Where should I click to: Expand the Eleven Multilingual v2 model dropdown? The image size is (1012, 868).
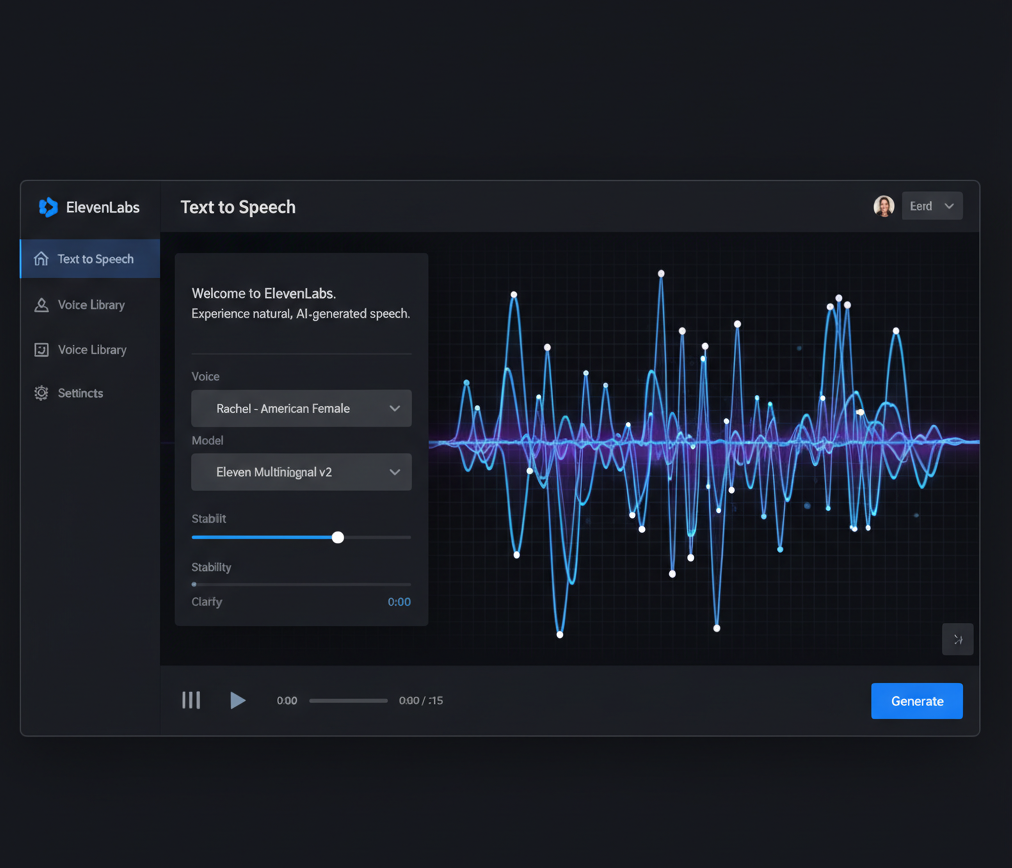301,472
